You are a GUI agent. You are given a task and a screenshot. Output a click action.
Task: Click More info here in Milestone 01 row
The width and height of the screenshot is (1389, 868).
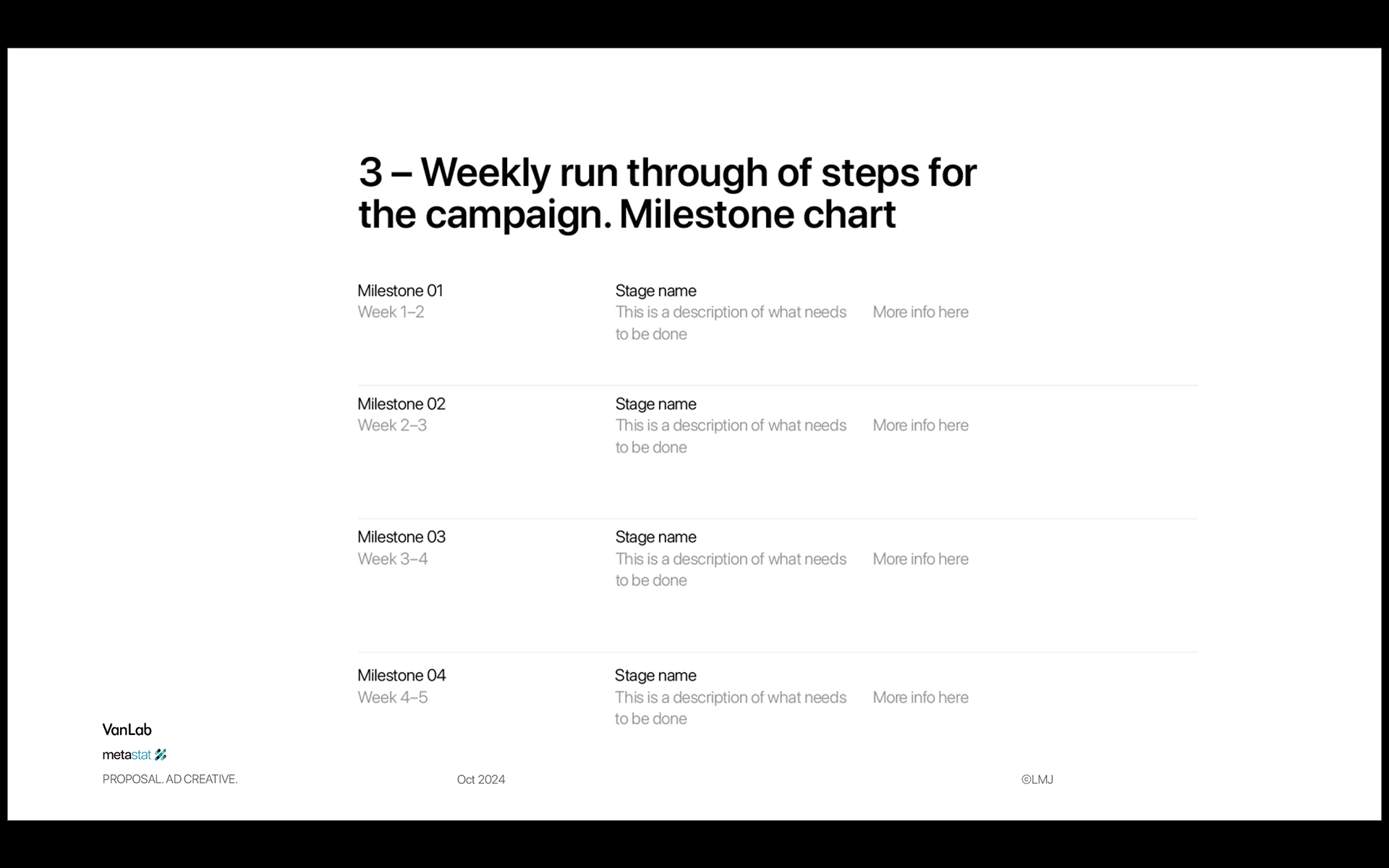(x=920, y=312)
